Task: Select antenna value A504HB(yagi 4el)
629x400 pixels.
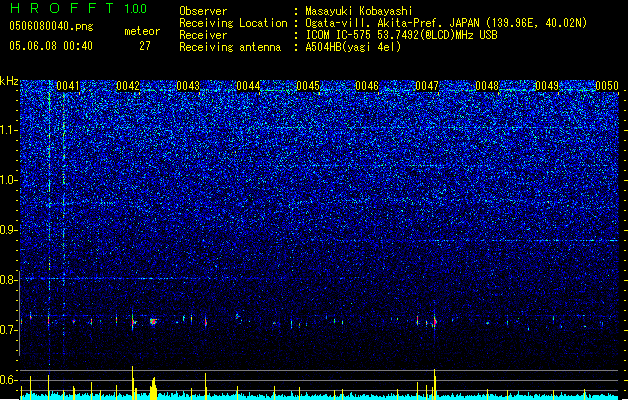Action: pyautogui.click(x=353, y=47)
